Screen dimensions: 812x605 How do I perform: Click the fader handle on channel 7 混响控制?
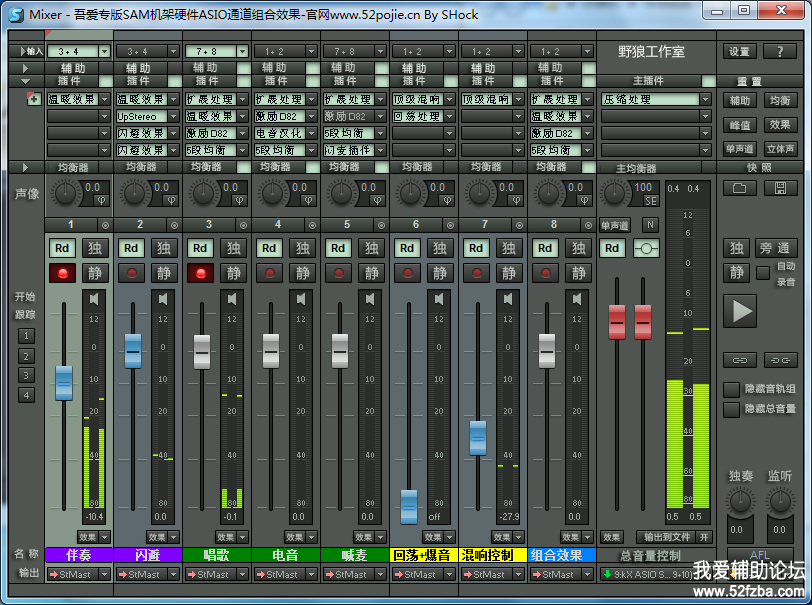[477, 437]
